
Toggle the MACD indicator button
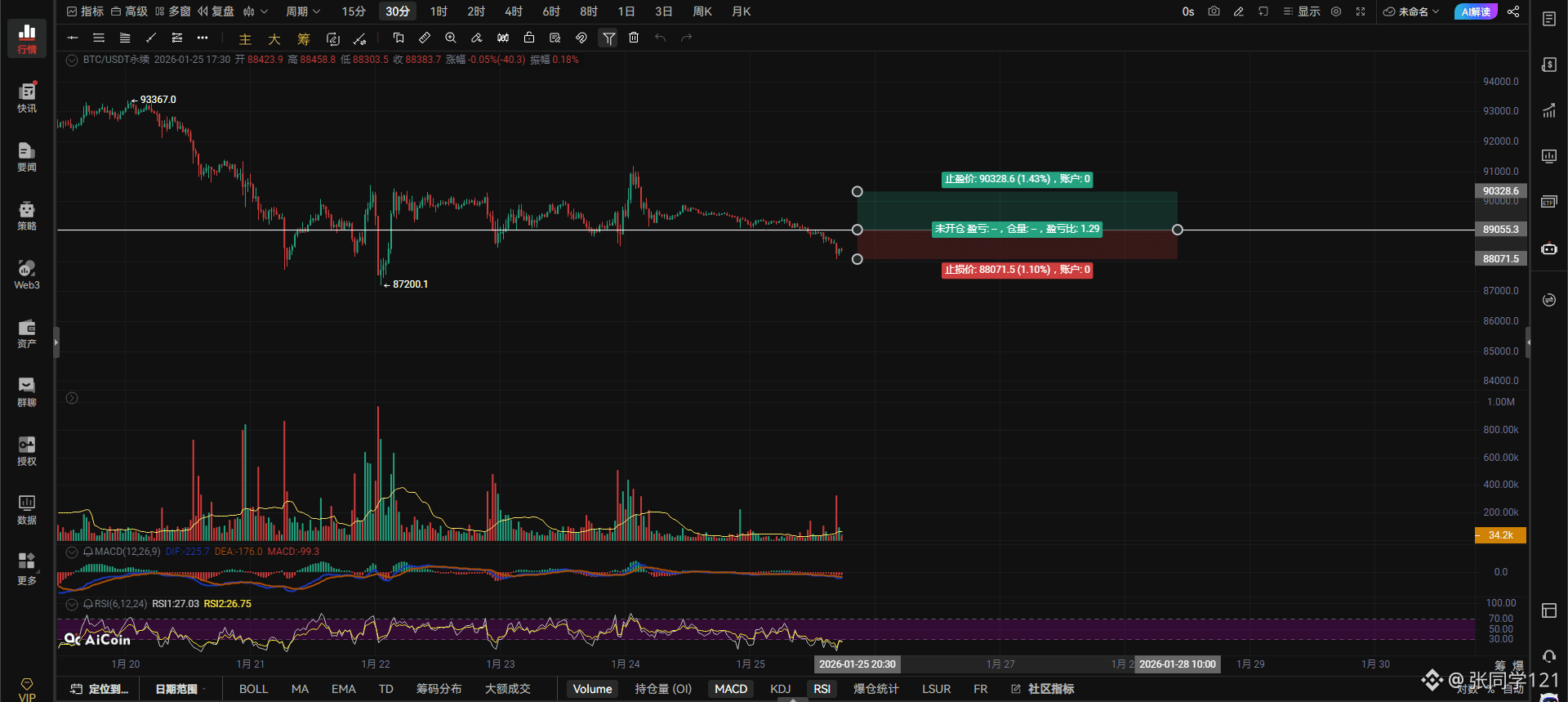(731, 689)
